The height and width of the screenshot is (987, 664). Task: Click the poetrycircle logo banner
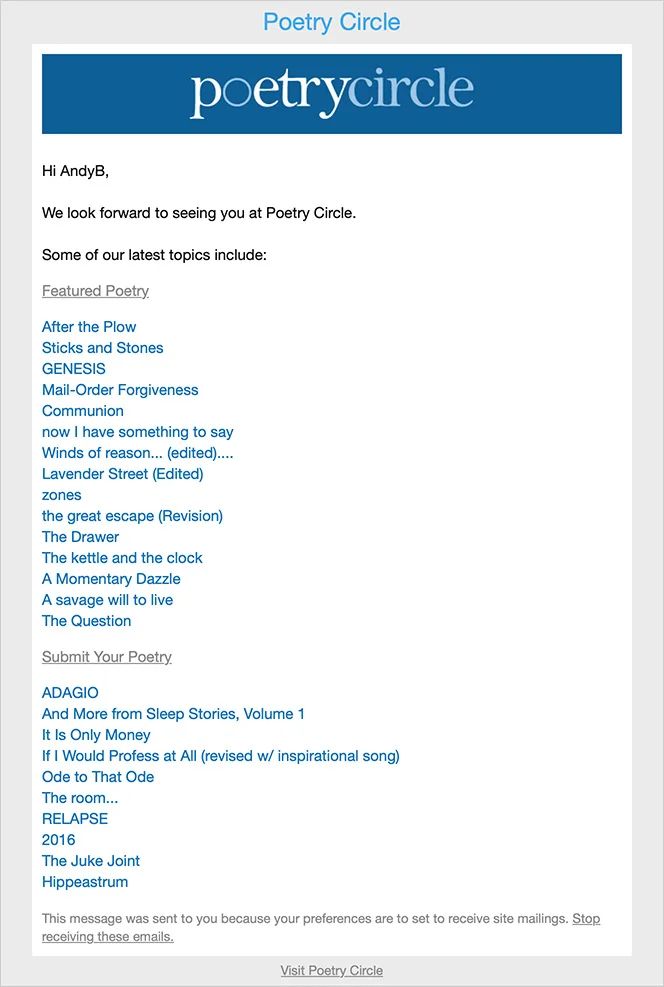coord(331,93)
